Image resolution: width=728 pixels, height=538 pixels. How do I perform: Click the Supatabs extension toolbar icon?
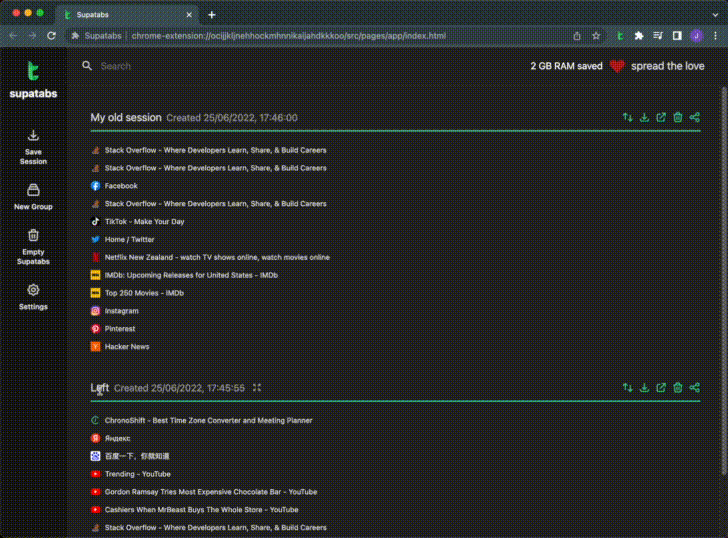coord(620,36)
